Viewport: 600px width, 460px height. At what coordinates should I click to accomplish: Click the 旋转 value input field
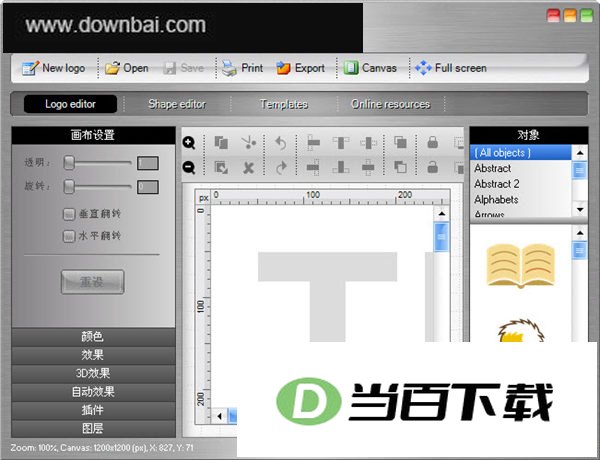point(148,187)
